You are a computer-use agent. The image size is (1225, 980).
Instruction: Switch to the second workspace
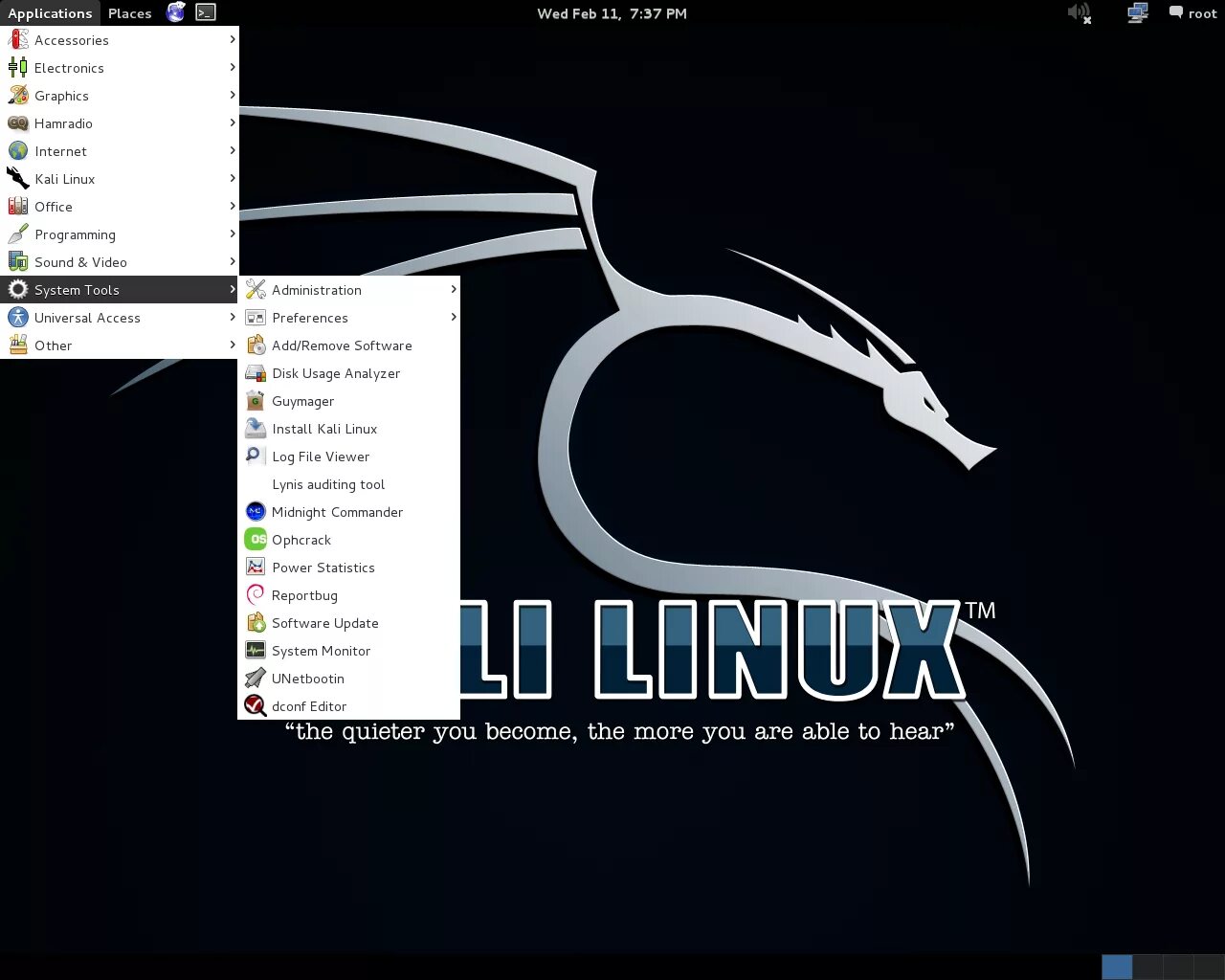click(x=1147, y=967)
